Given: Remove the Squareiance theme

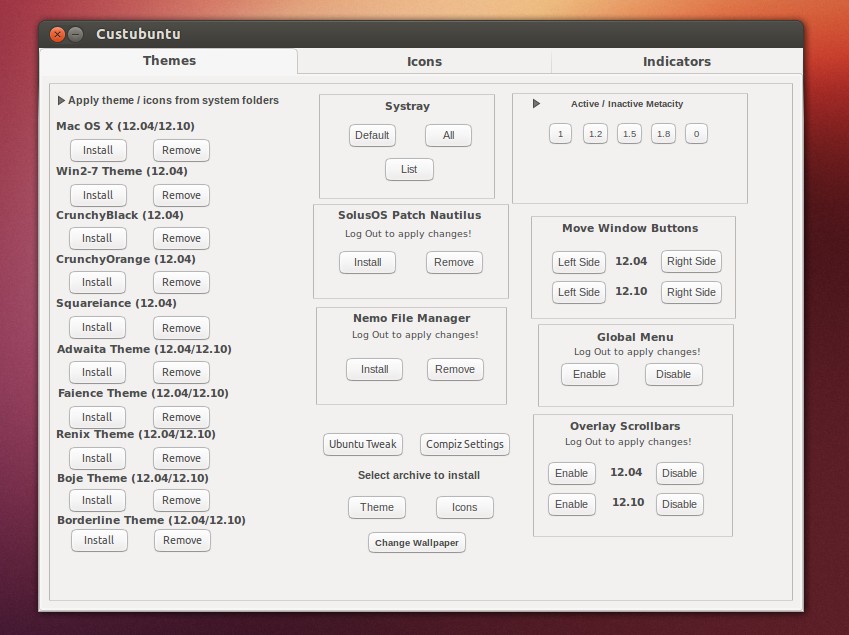Looking at the screenshot, I should 181,328.
